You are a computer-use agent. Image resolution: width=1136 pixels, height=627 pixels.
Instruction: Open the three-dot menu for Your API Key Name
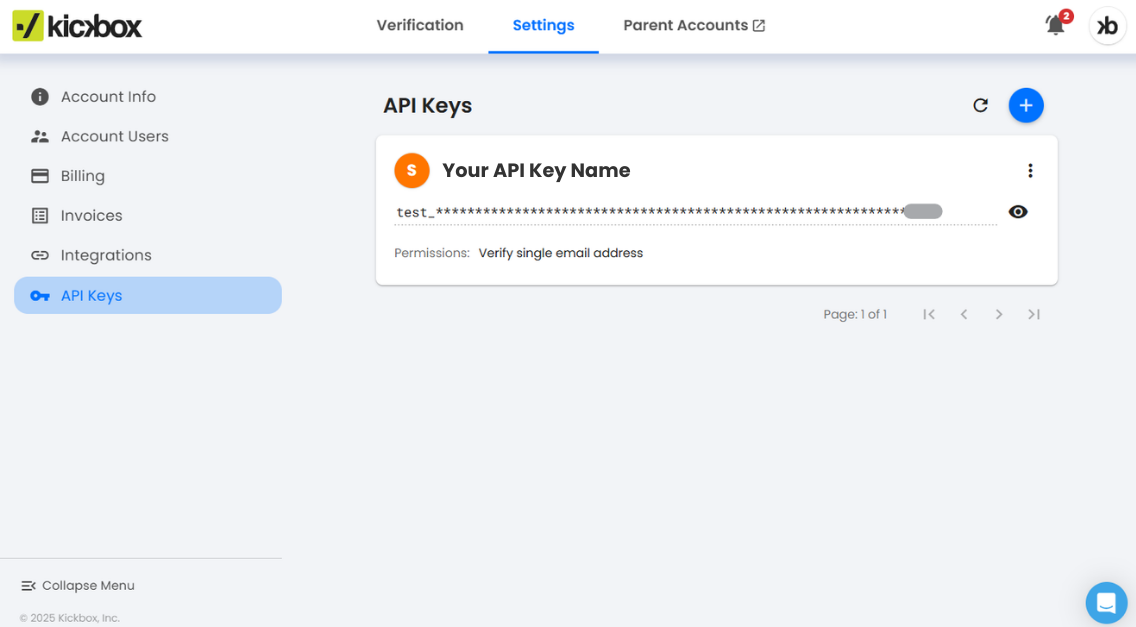pyautogui.click(x=1031, y=170)
